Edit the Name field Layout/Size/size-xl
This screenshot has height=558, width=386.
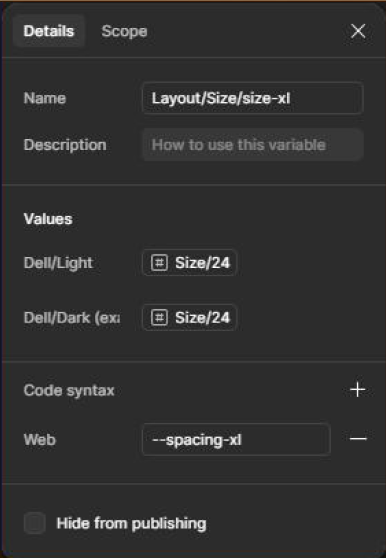pyautogui.click(x=253, y=98)
